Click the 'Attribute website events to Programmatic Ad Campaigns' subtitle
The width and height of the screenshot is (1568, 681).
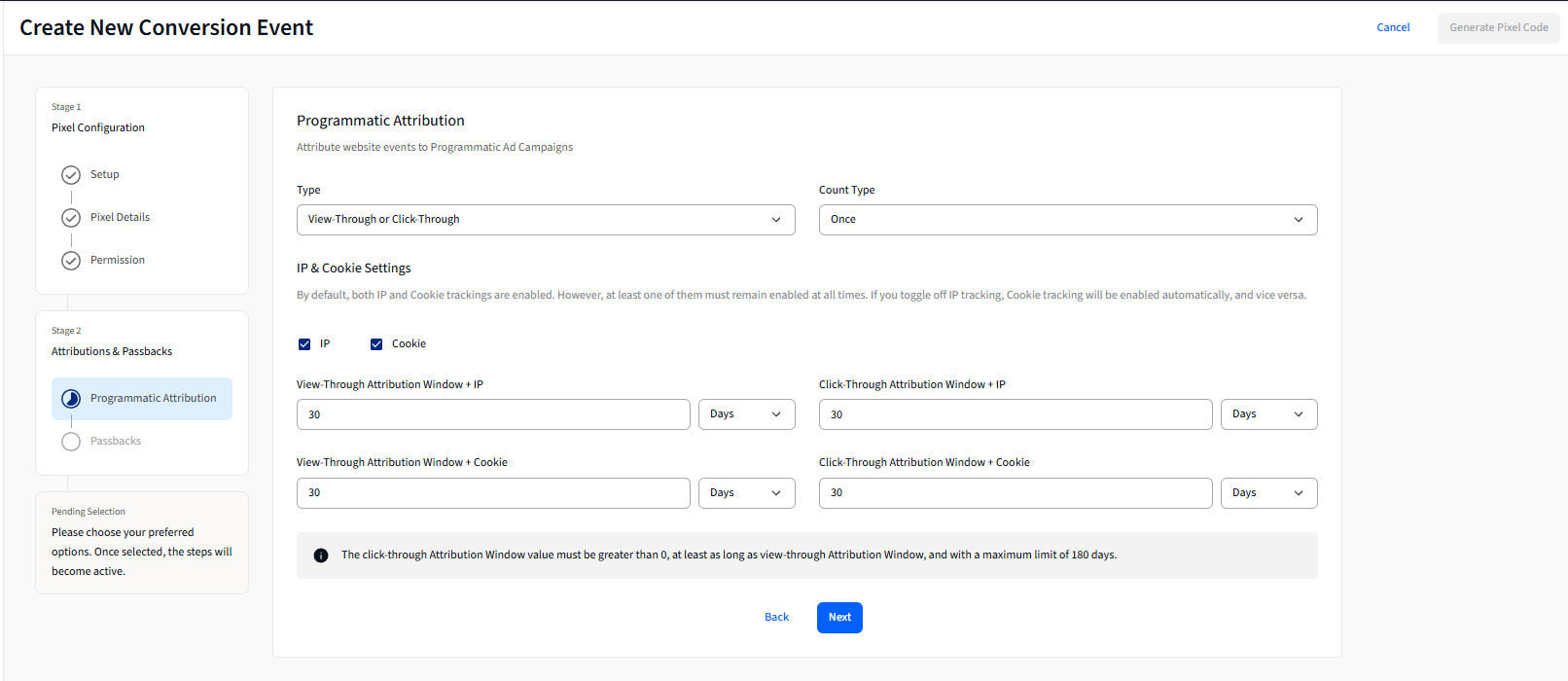[435, 148]
